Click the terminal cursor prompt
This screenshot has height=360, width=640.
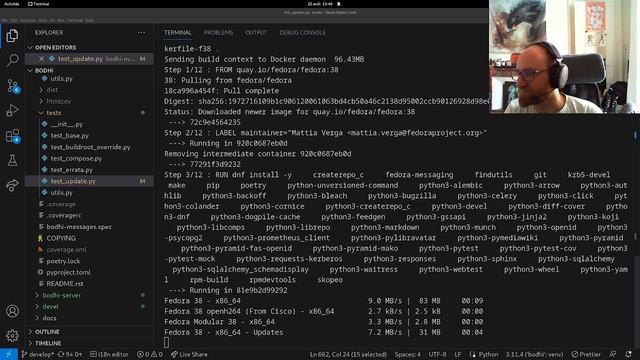click(167, 343)
